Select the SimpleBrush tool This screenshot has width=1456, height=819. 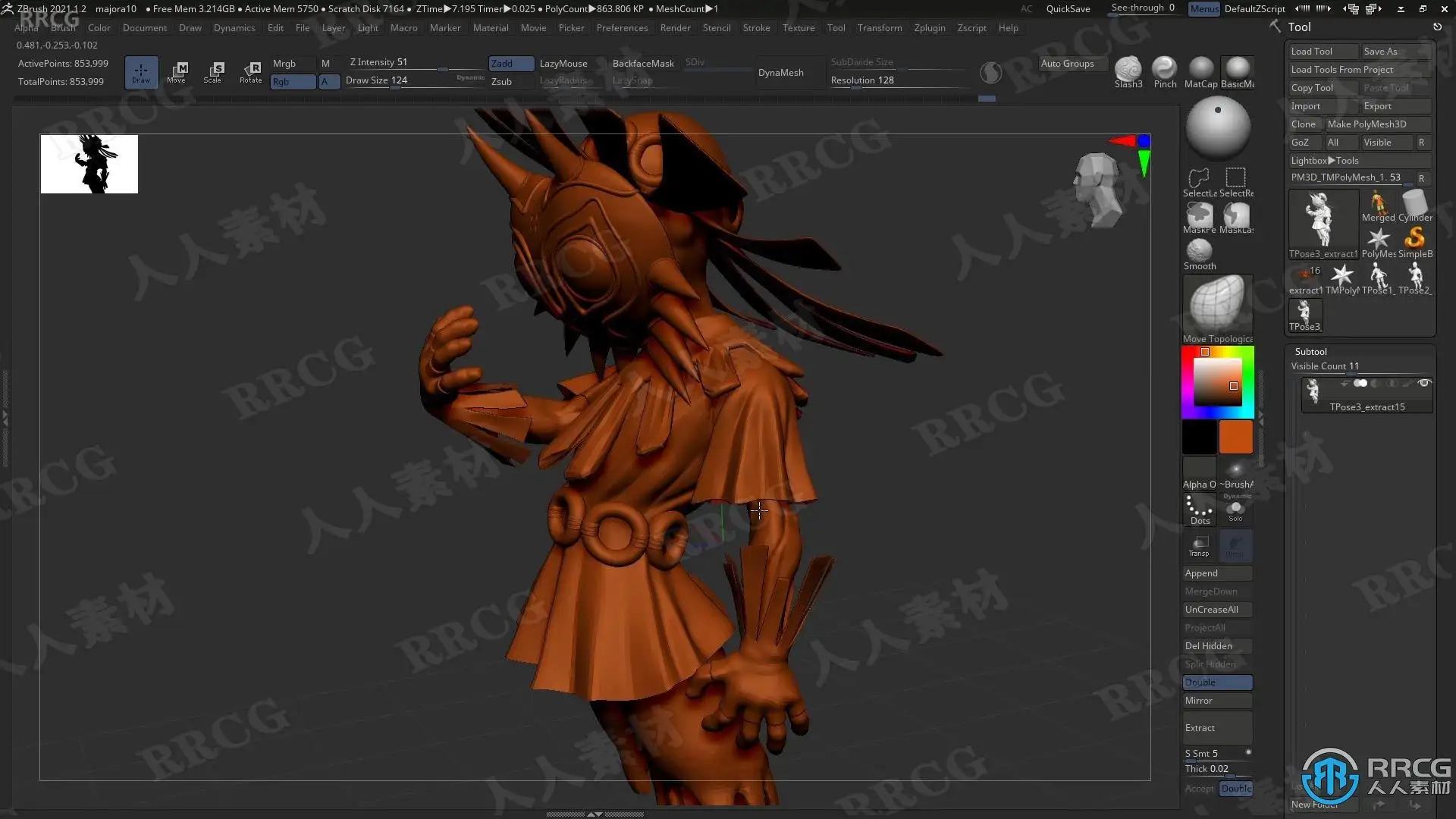1415,243
